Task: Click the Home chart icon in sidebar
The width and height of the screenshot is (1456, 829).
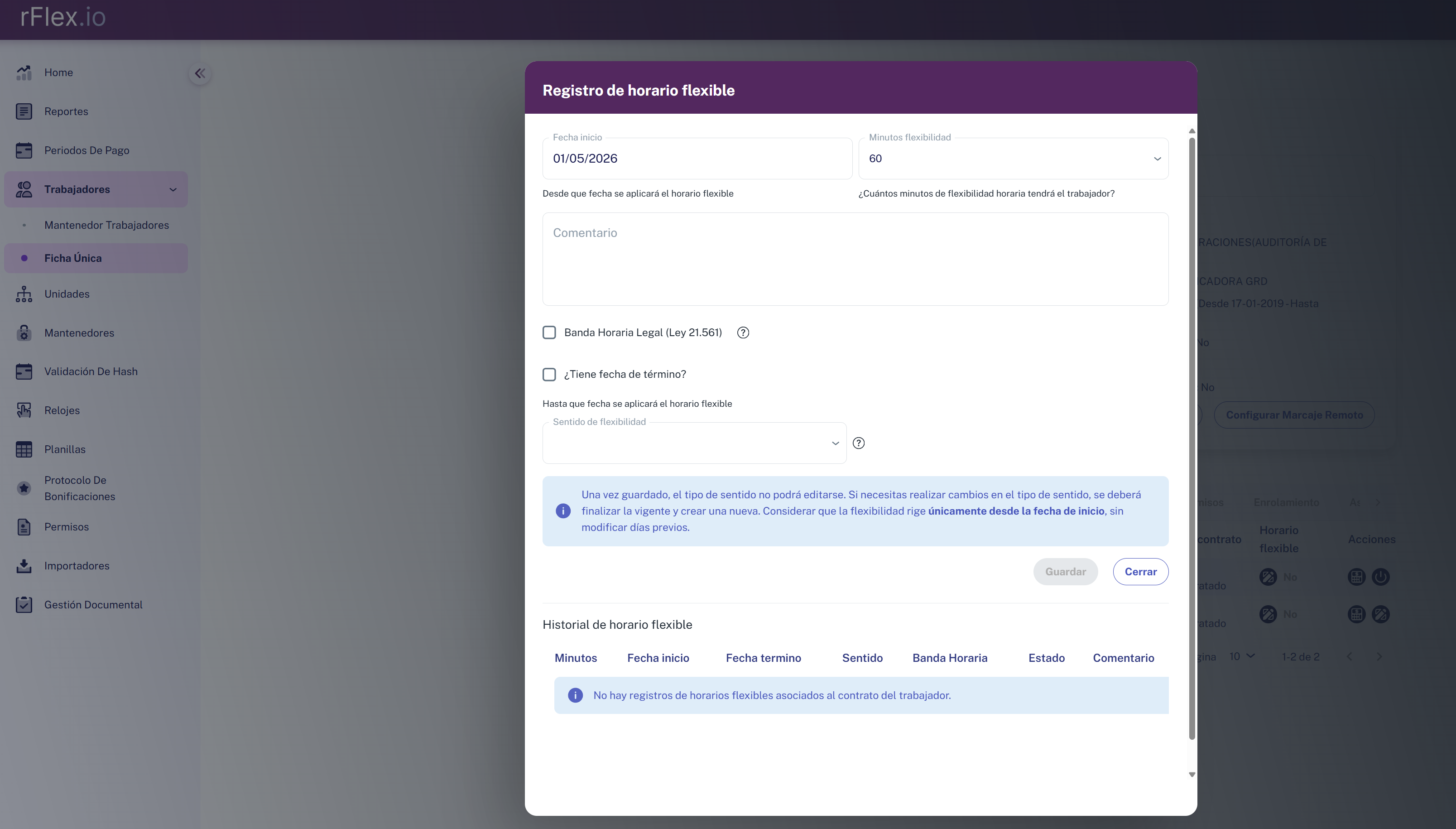Action: click(x=24, y=72)
